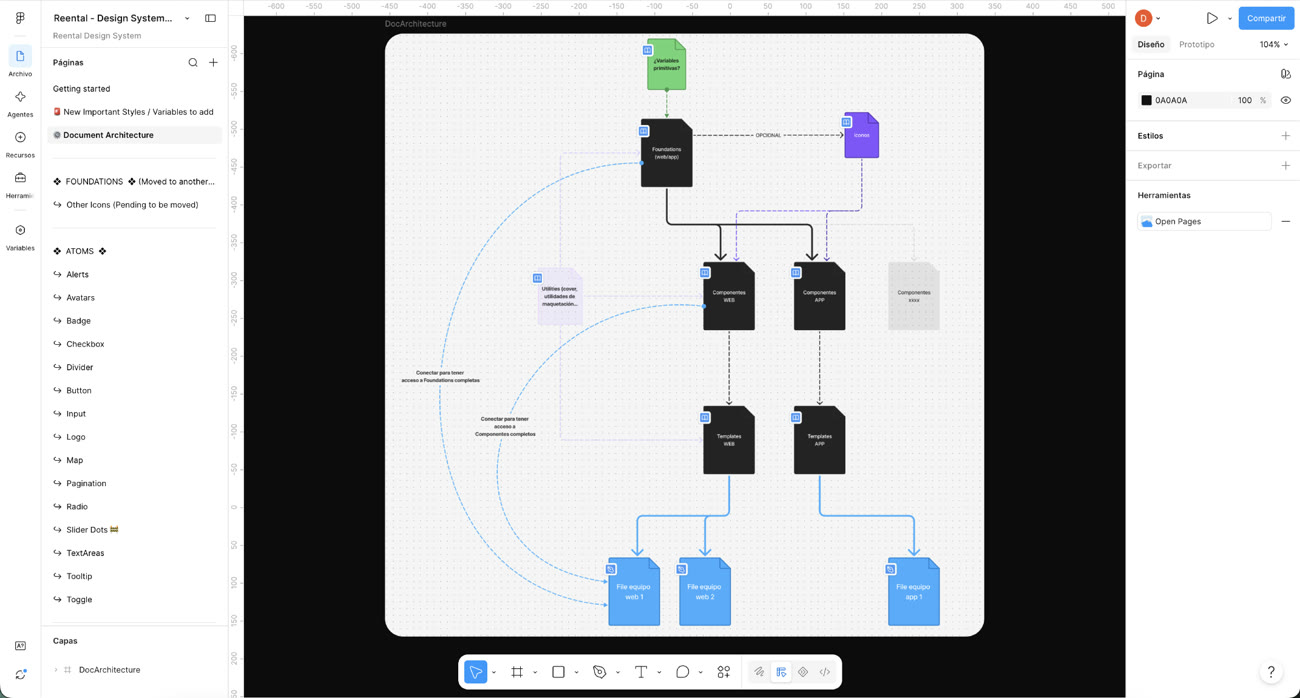Select the Rectangle shape tool

(x=558, y=672)
